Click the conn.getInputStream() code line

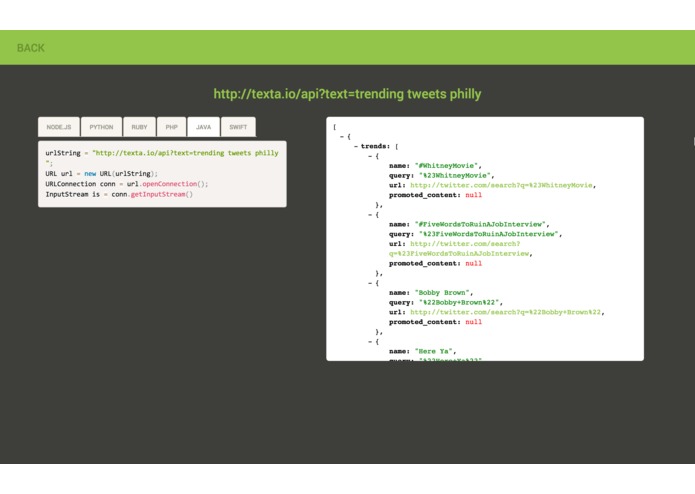point(119,194)
